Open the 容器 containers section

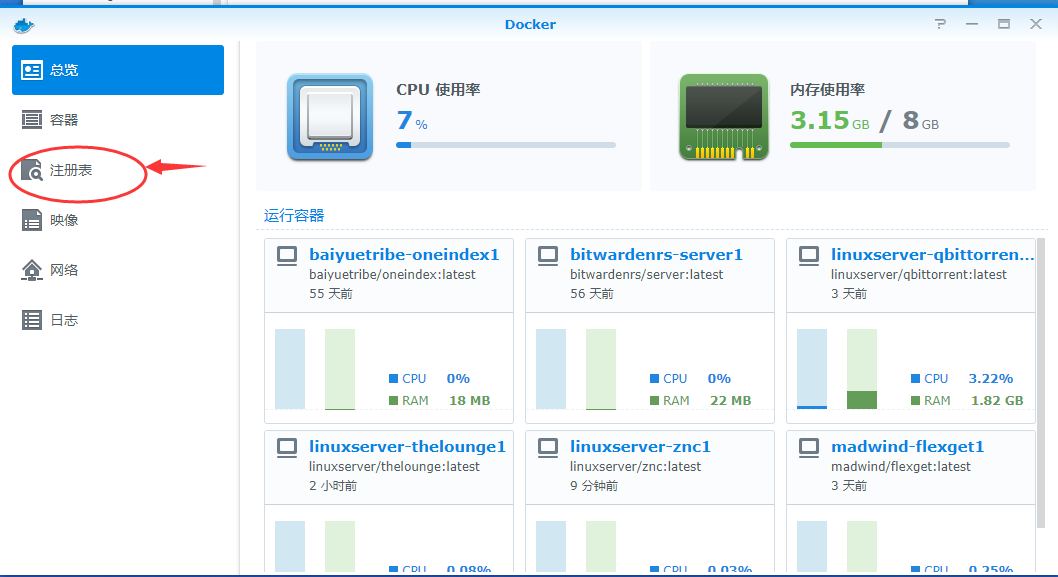click(x=118, y=120)
